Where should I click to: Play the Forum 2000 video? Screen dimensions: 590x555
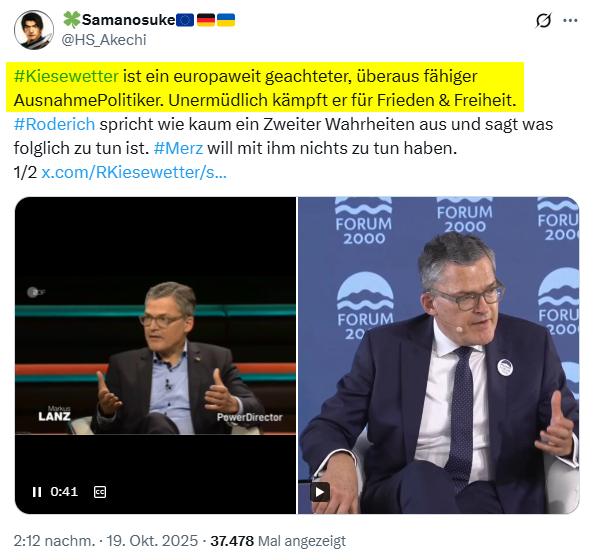[x=319, y=492]
